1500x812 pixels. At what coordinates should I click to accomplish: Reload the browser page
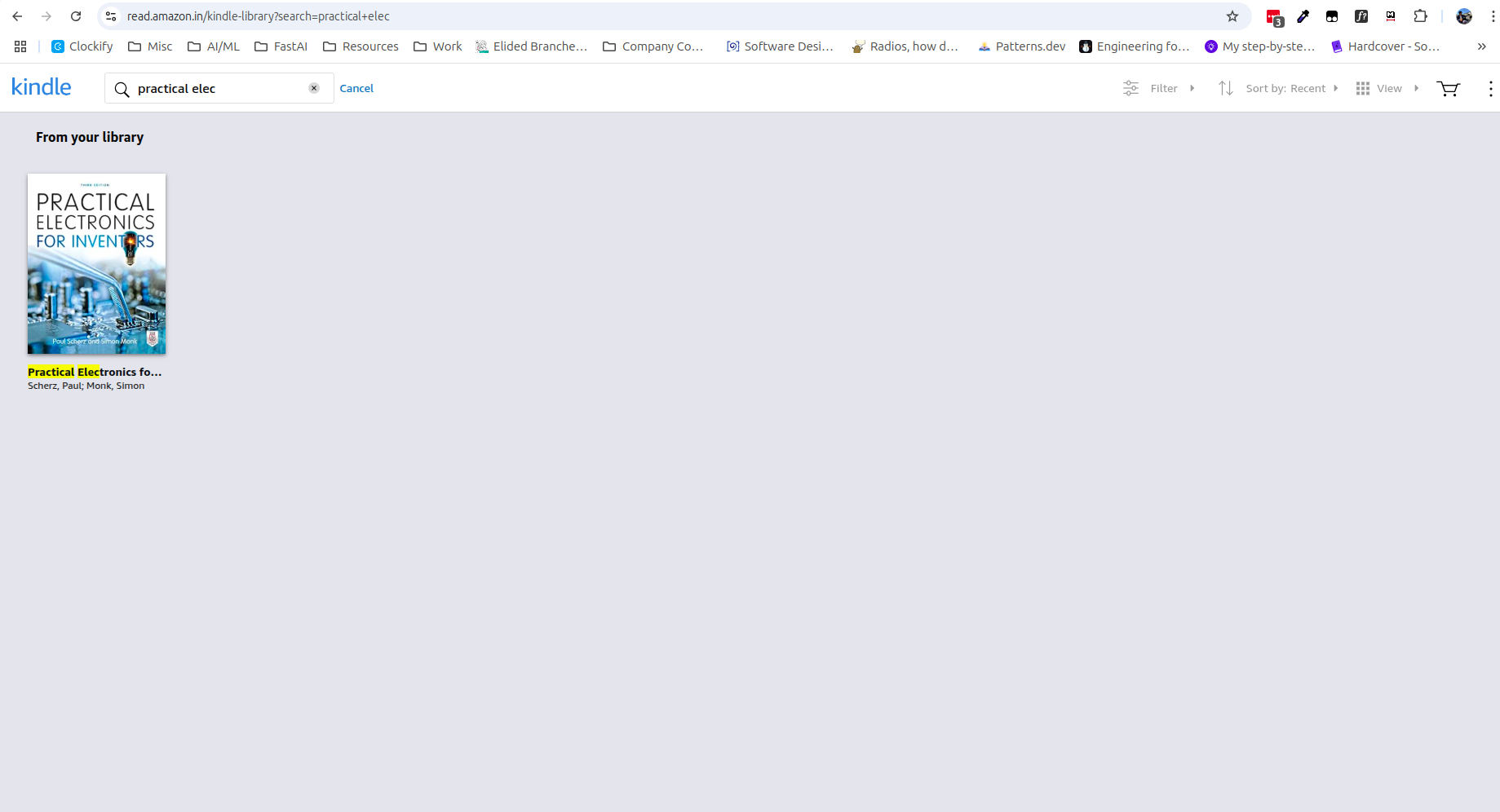(76, 16)
